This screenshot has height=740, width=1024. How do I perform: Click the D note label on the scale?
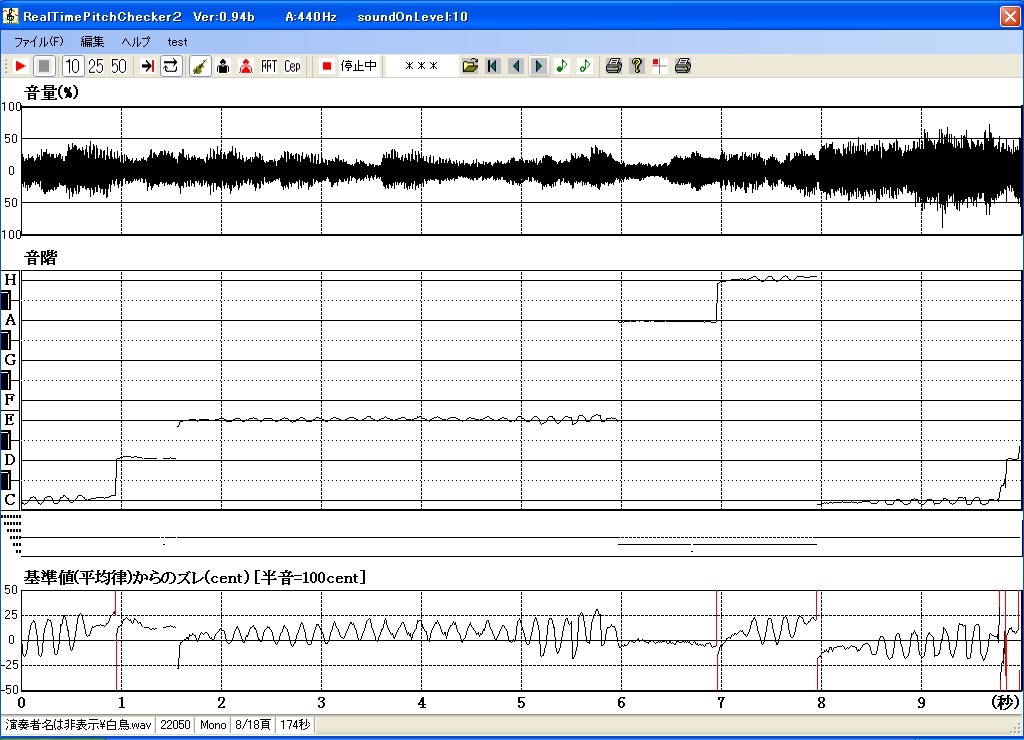[x=10, y=460]
